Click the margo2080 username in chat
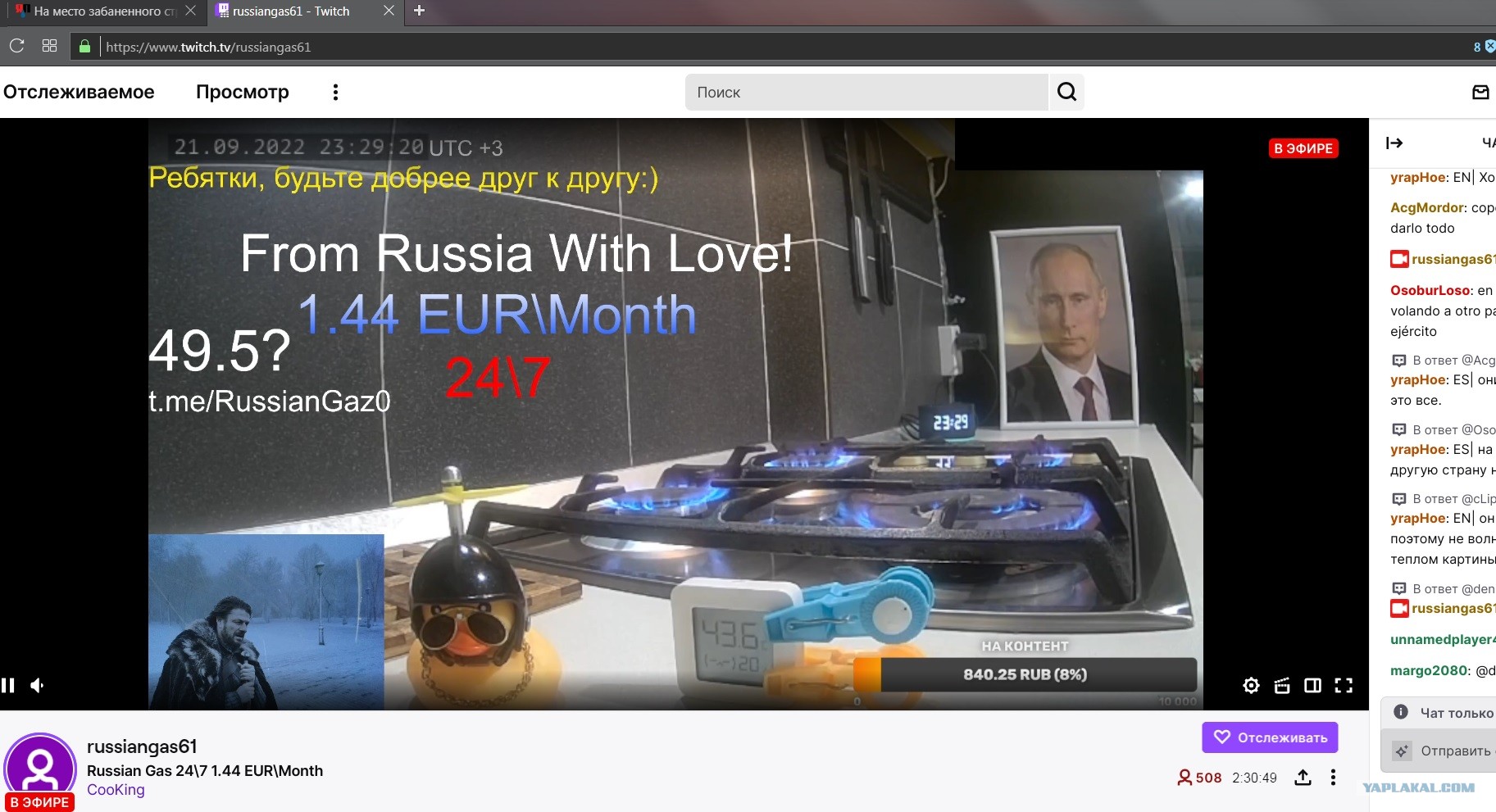This screenshot has width=1496, height=812. (1429, 670)
